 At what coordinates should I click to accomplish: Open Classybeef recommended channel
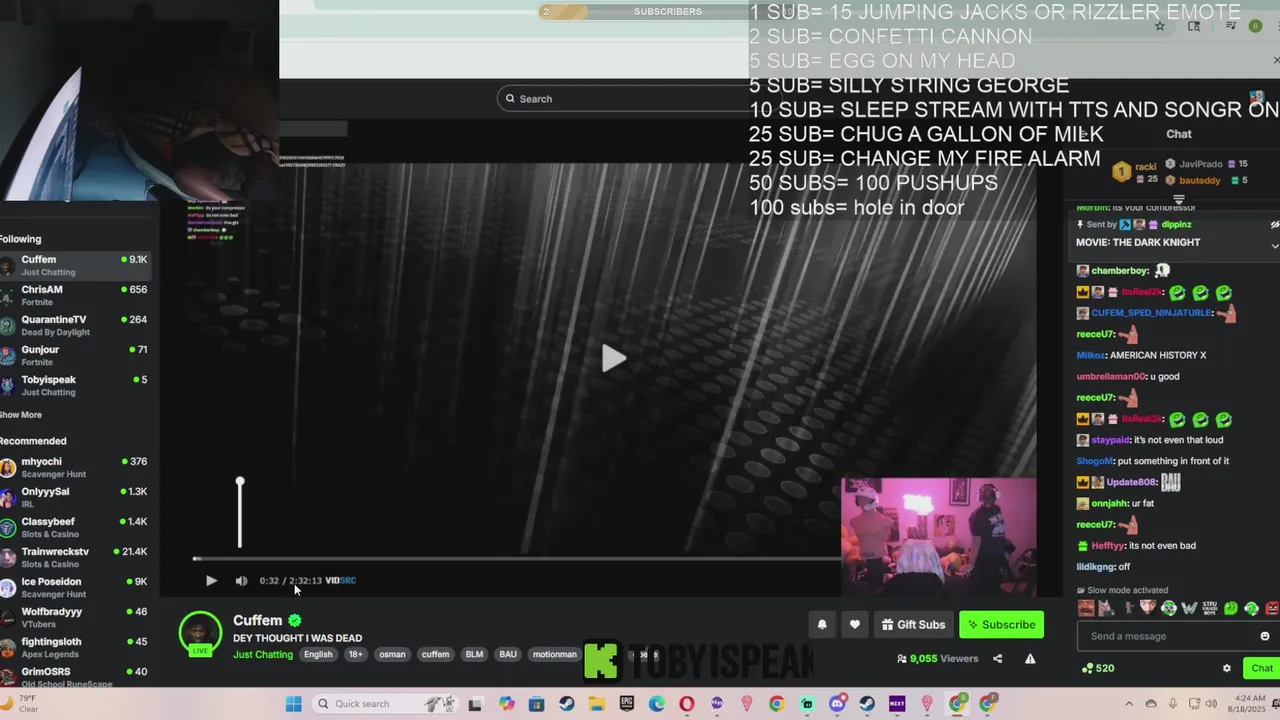(x=76, y=527)
